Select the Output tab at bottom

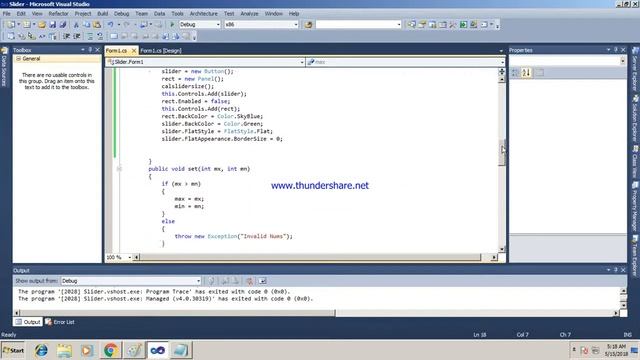click(28, 322)
